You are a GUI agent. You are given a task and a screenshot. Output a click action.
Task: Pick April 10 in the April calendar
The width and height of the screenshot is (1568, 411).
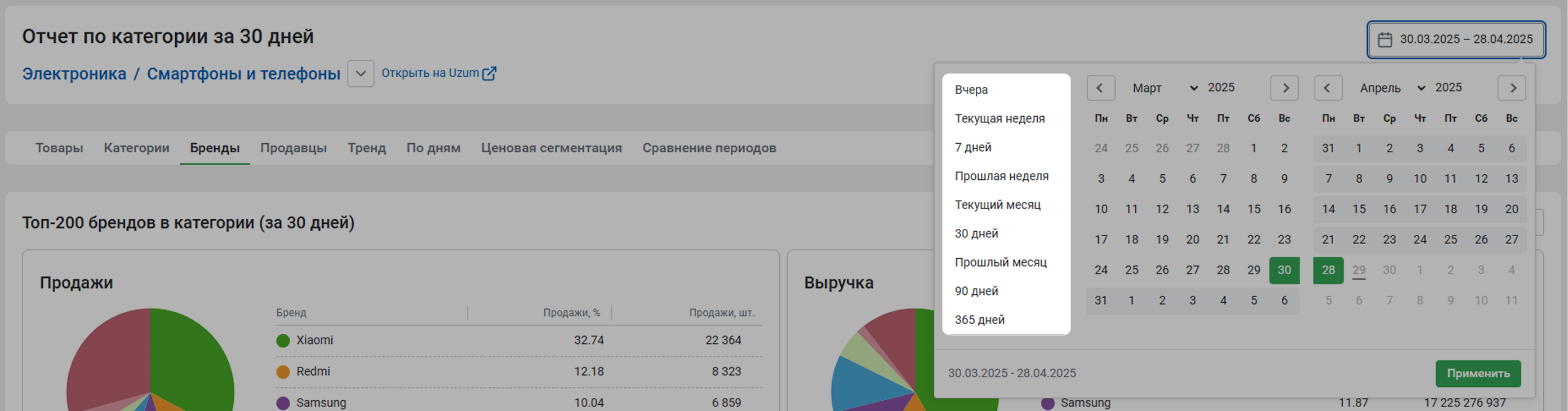1419,179
